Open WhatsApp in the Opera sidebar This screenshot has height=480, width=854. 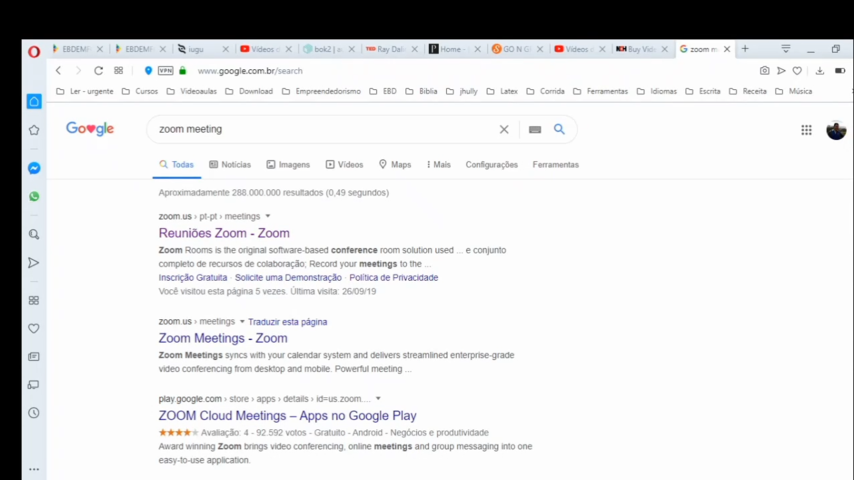34,196
